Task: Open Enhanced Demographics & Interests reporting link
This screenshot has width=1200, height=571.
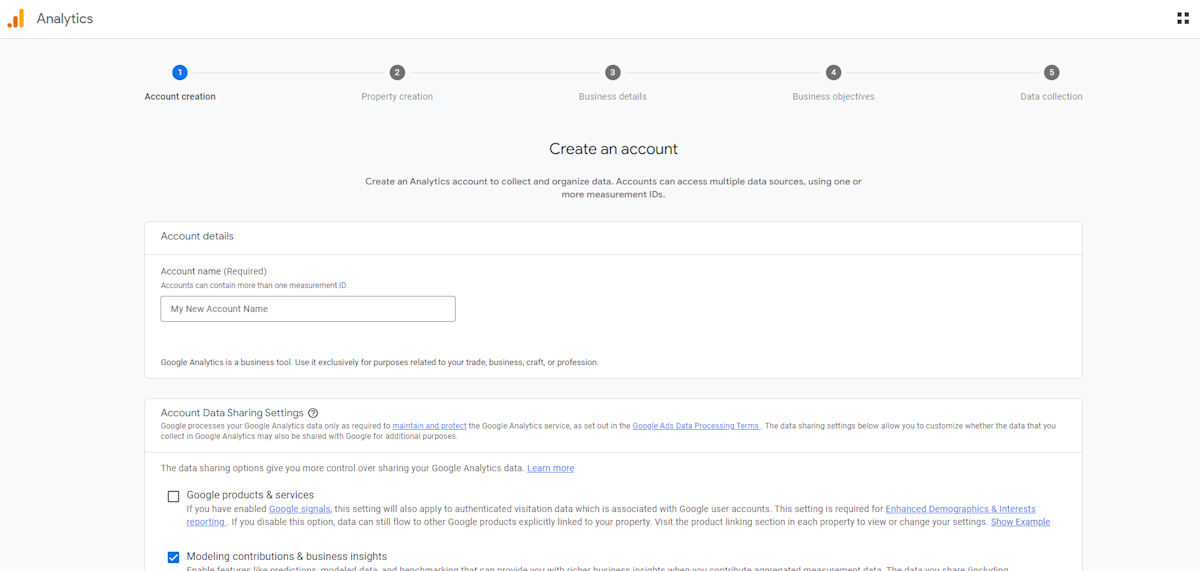Action: [960, 509]
